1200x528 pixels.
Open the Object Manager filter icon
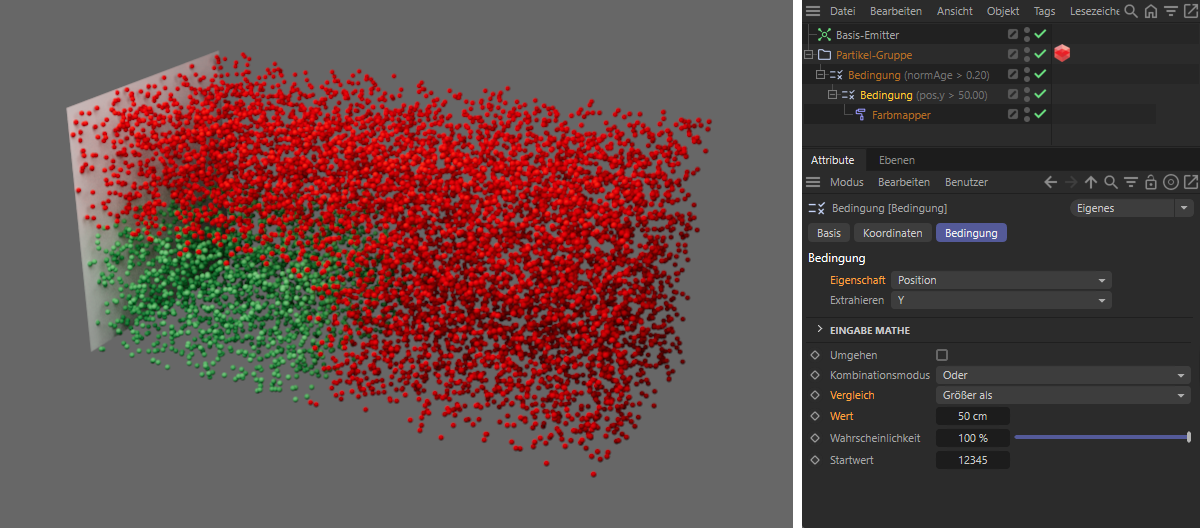coord(1171,11)
